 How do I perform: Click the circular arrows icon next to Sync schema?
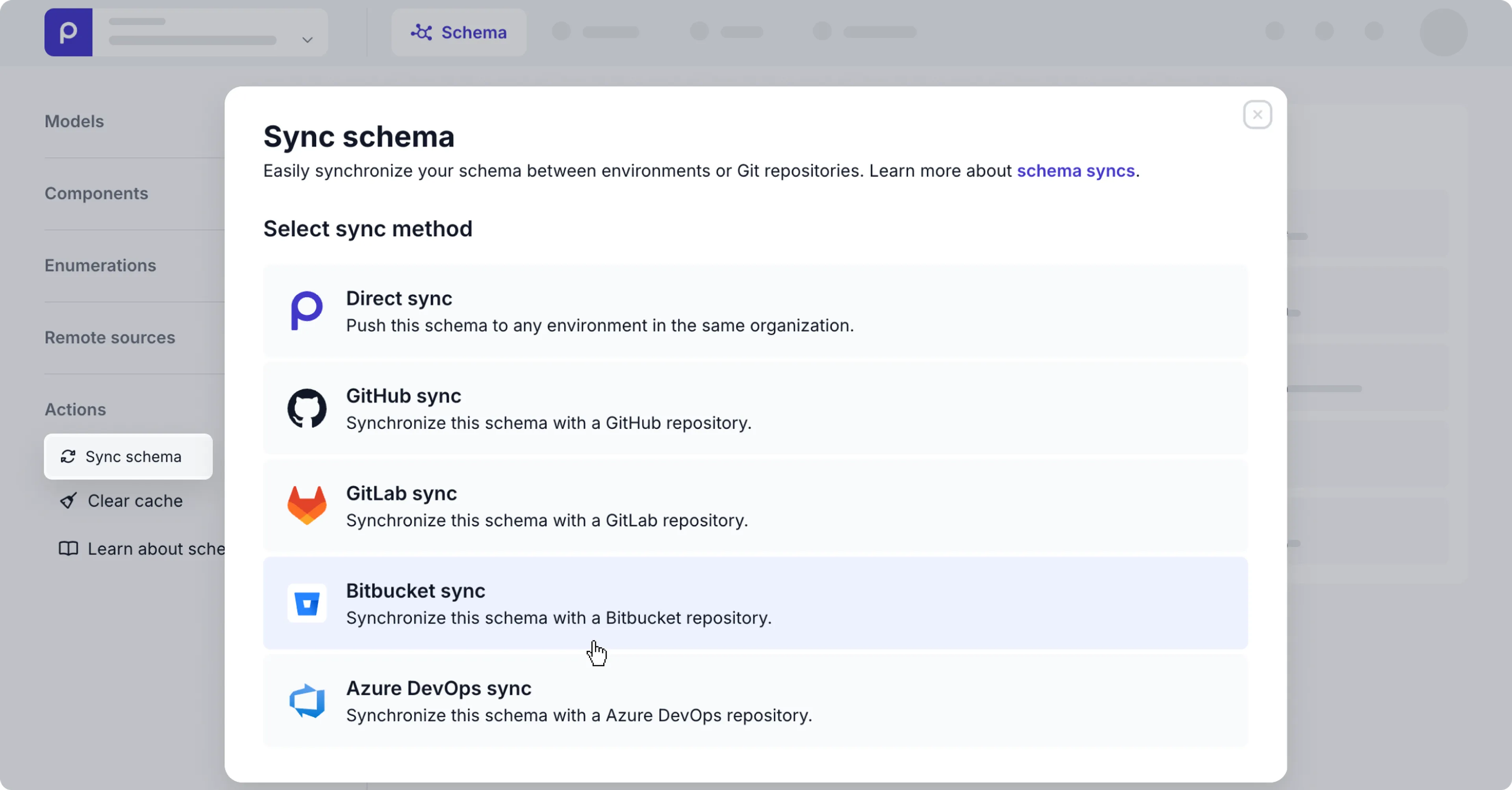click(69, 457)
